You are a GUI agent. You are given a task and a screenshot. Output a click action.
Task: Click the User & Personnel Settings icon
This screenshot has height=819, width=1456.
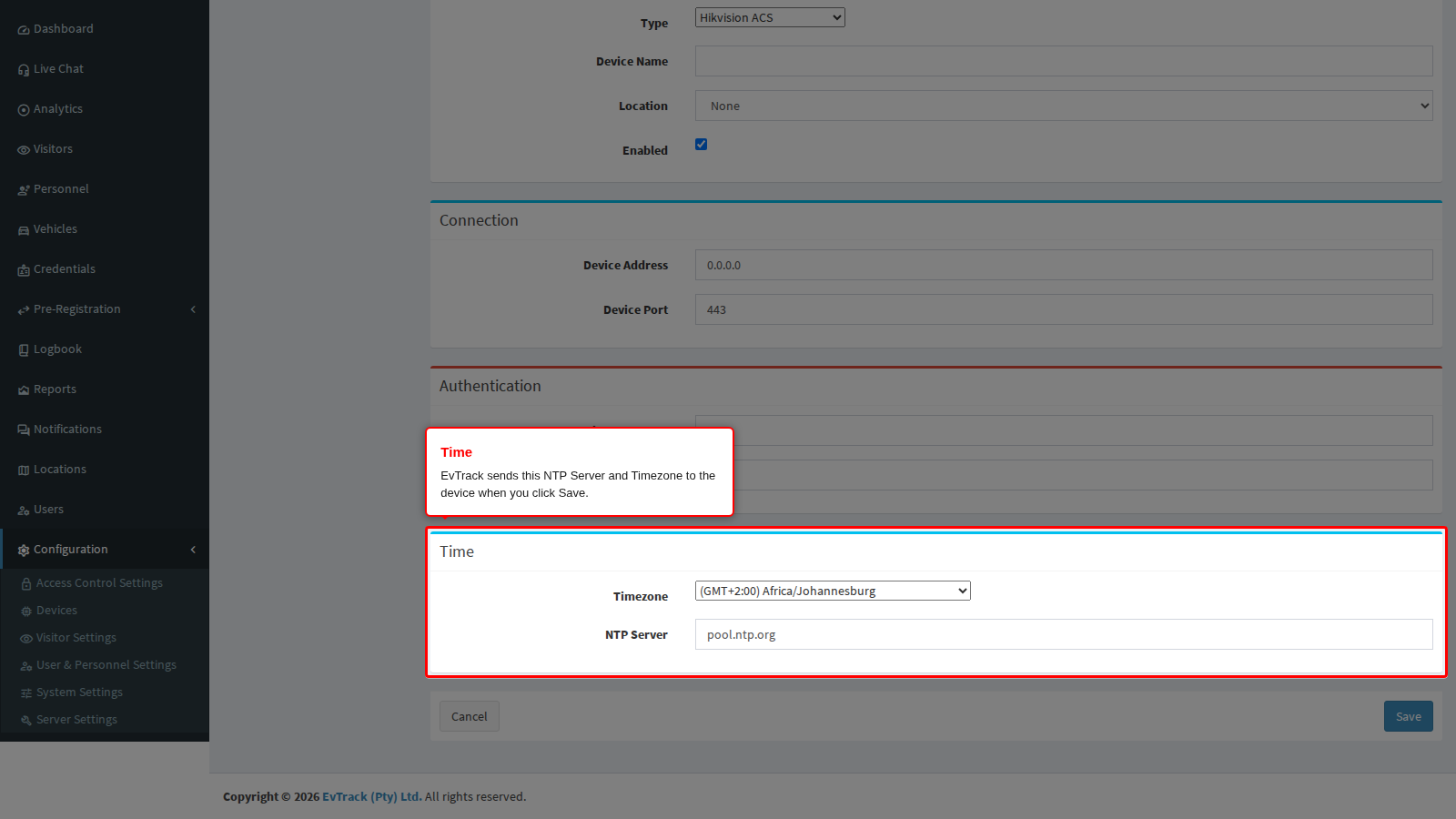26,666
